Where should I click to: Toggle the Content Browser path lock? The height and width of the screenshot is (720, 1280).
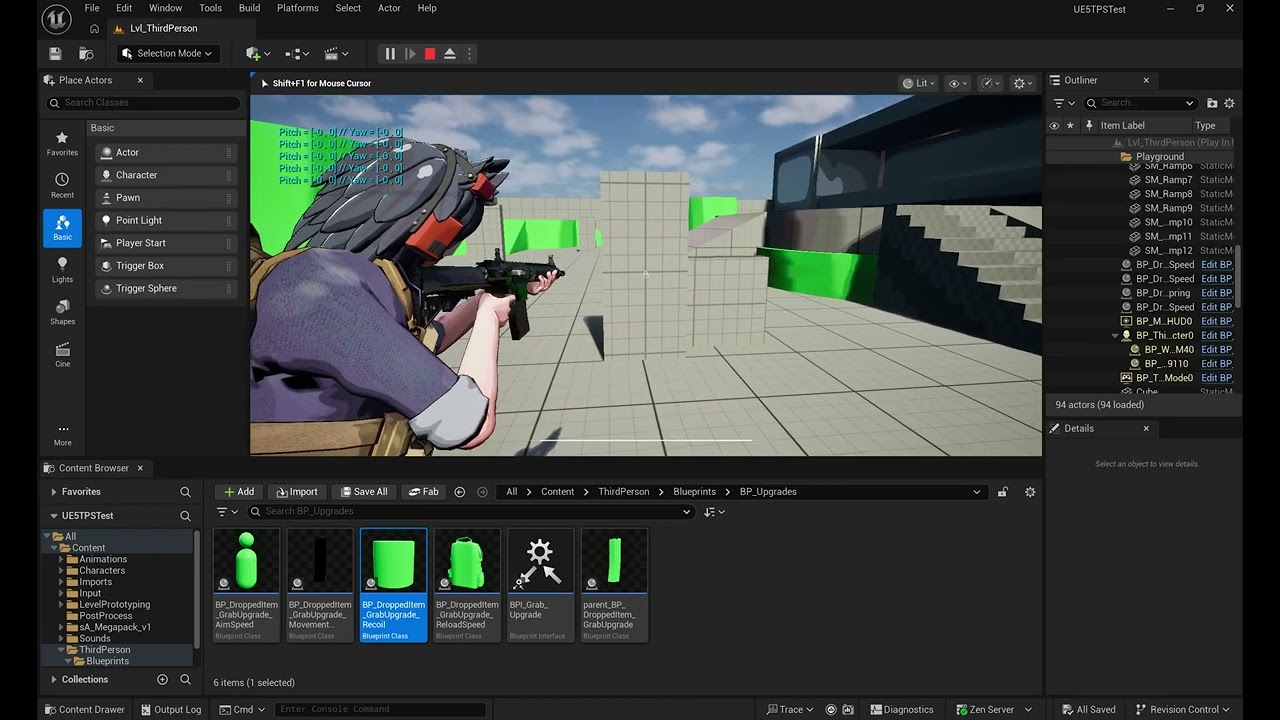(x=1002, y=492)
